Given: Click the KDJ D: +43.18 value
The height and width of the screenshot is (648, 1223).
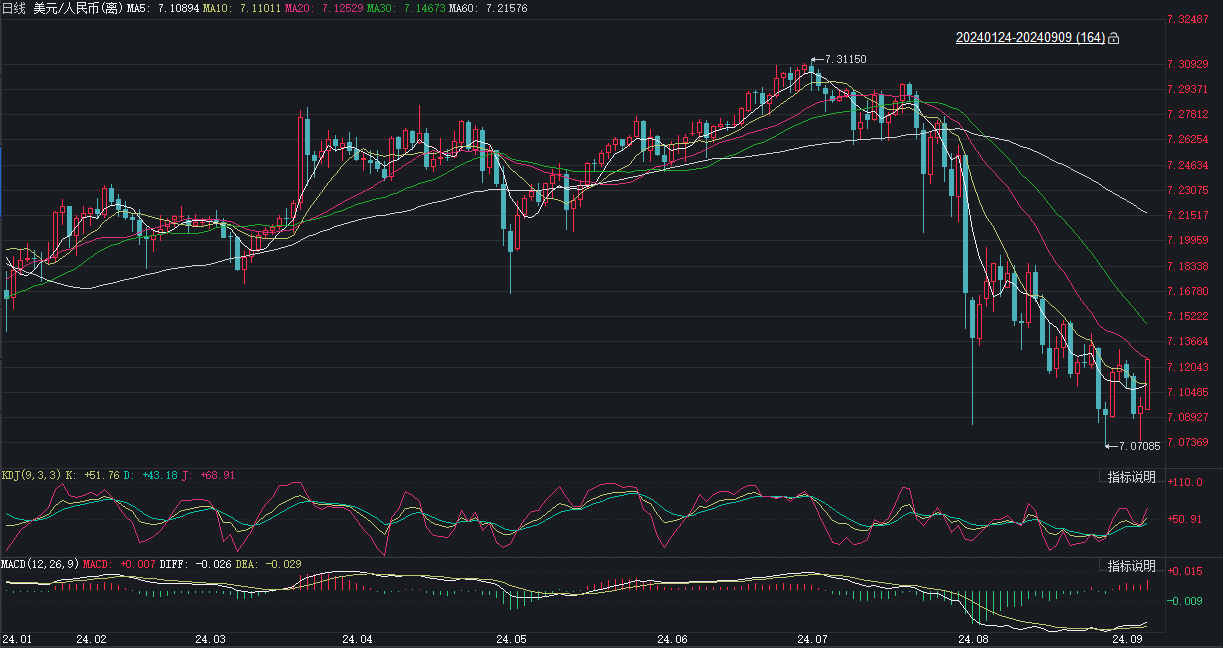Looking at the screenshot, I should coord(151,475).
